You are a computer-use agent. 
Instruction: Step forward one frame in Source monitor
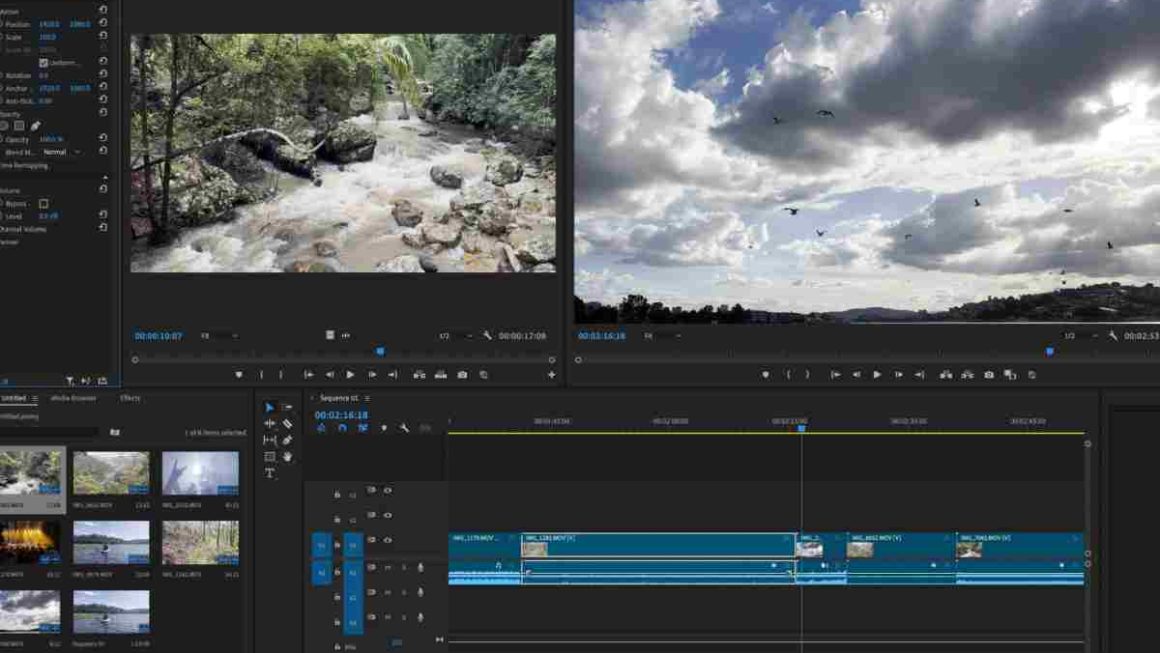click(x=372, y=375)
